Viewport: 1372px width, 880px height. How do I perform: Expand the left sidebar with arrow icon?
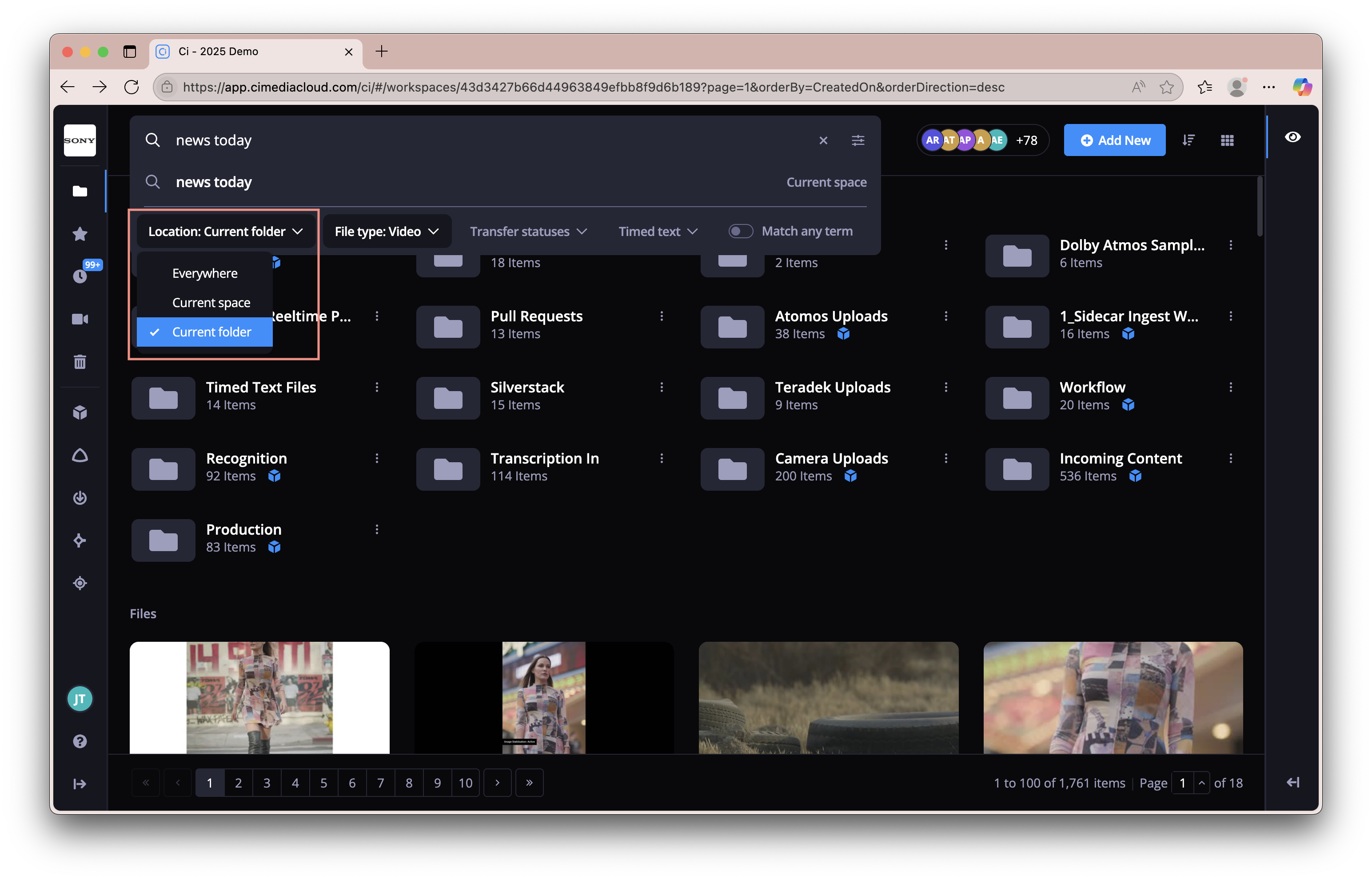80,784
